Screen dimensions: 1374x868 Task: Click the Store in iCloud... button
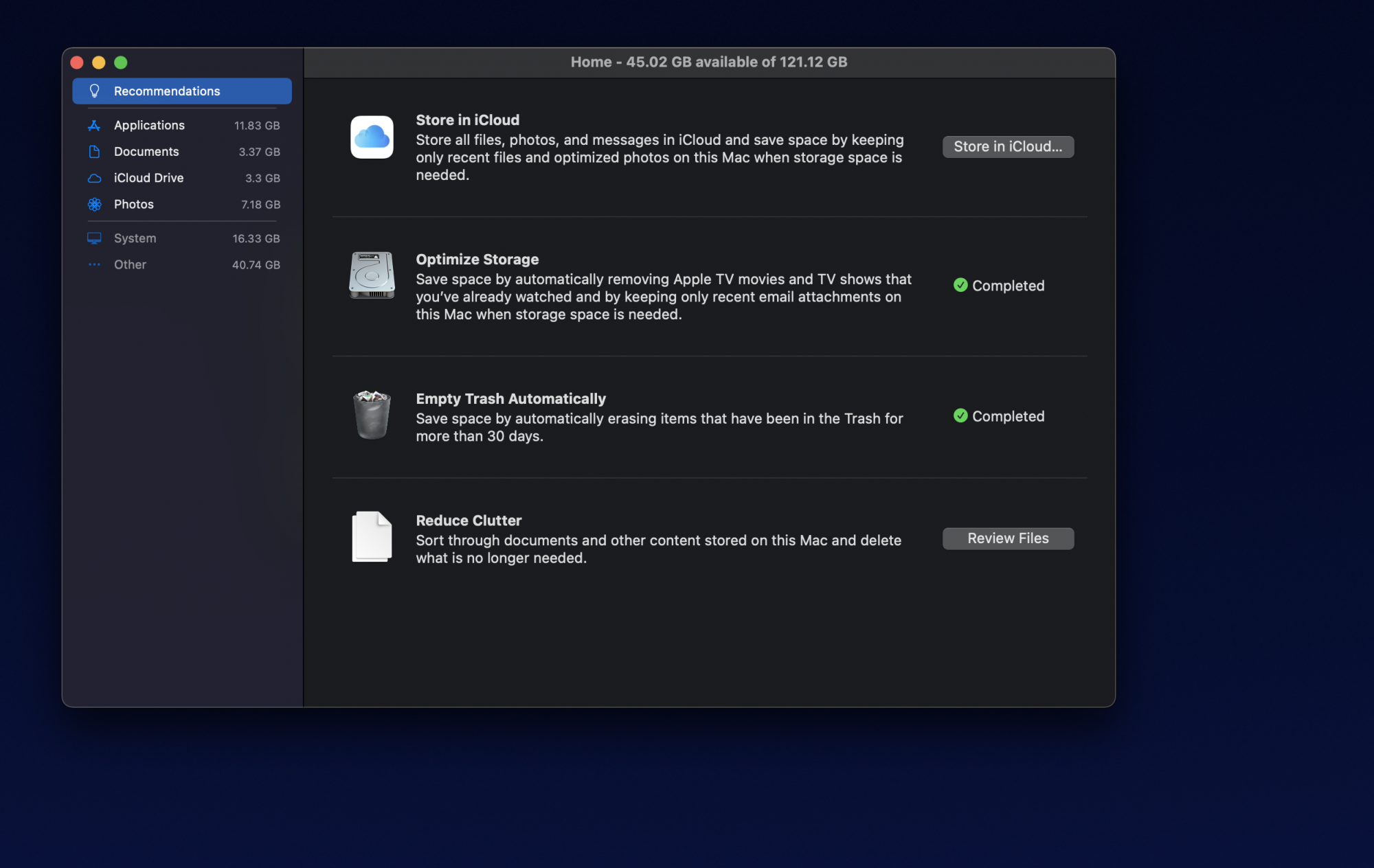point(1008,146)
